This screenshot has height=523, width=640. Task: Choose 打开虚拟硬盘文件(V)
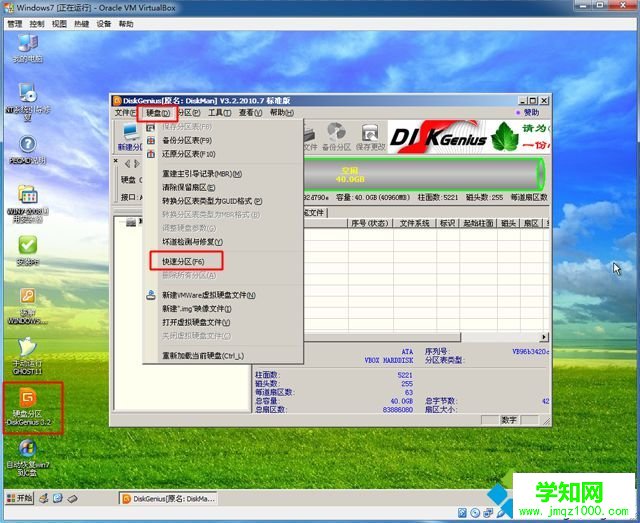(x=223, y=322)
